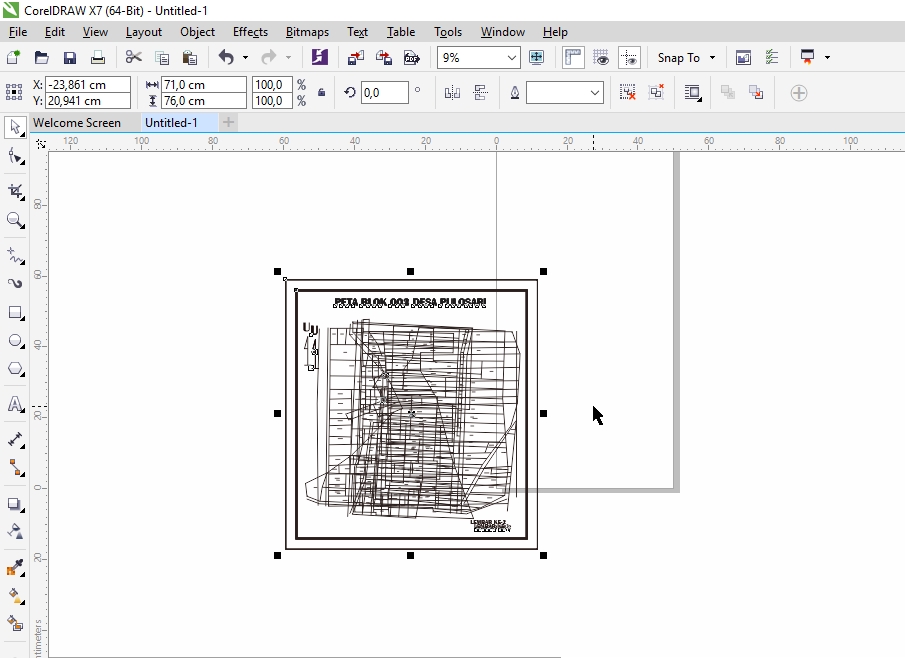Select the Text tool

tap(15, 404)
